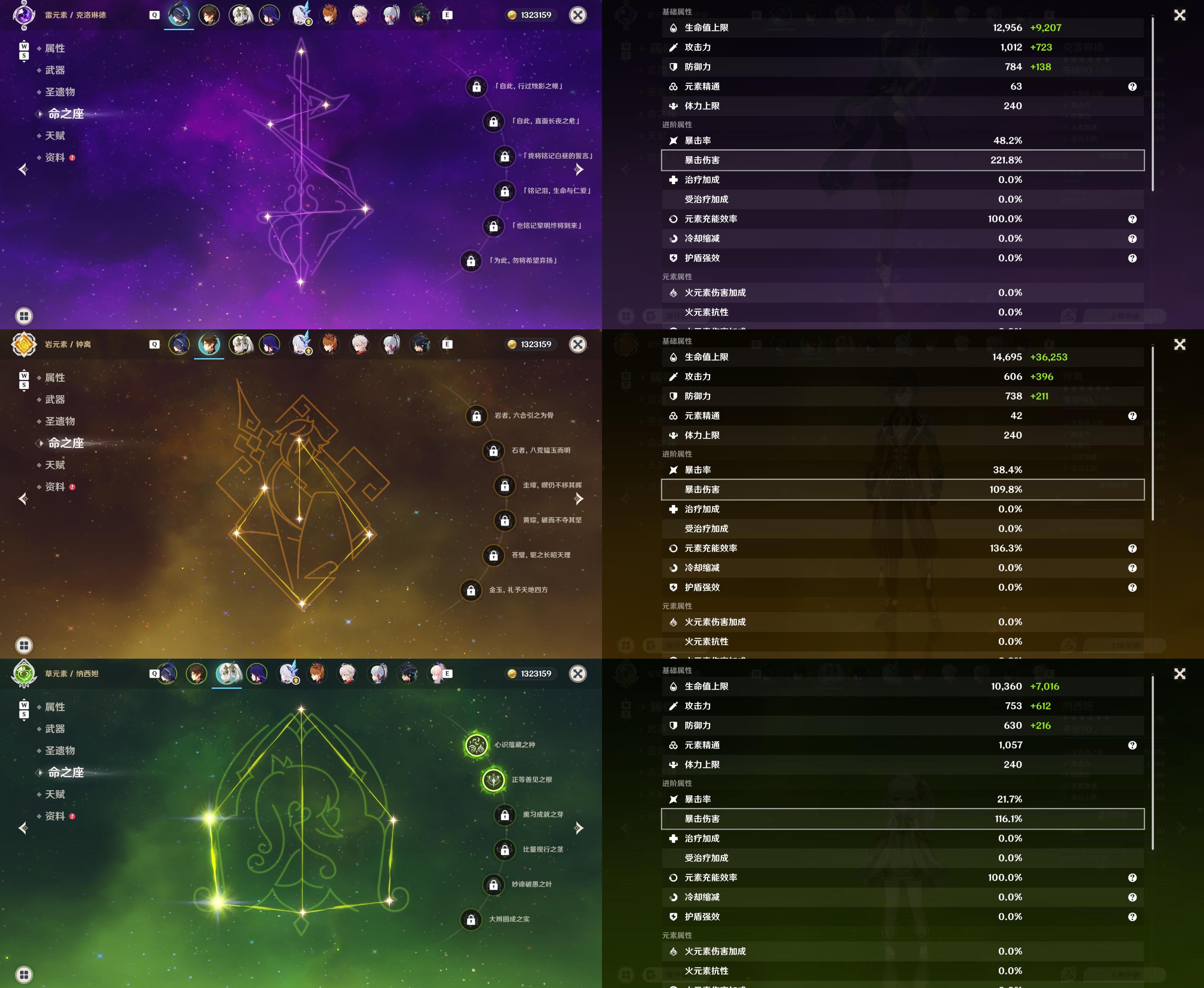Image resolution: width=1204 pixels, height=988 pixels.
Task: Go to previous character on Zhongli's screen
Action: click(x=23, y=499)
